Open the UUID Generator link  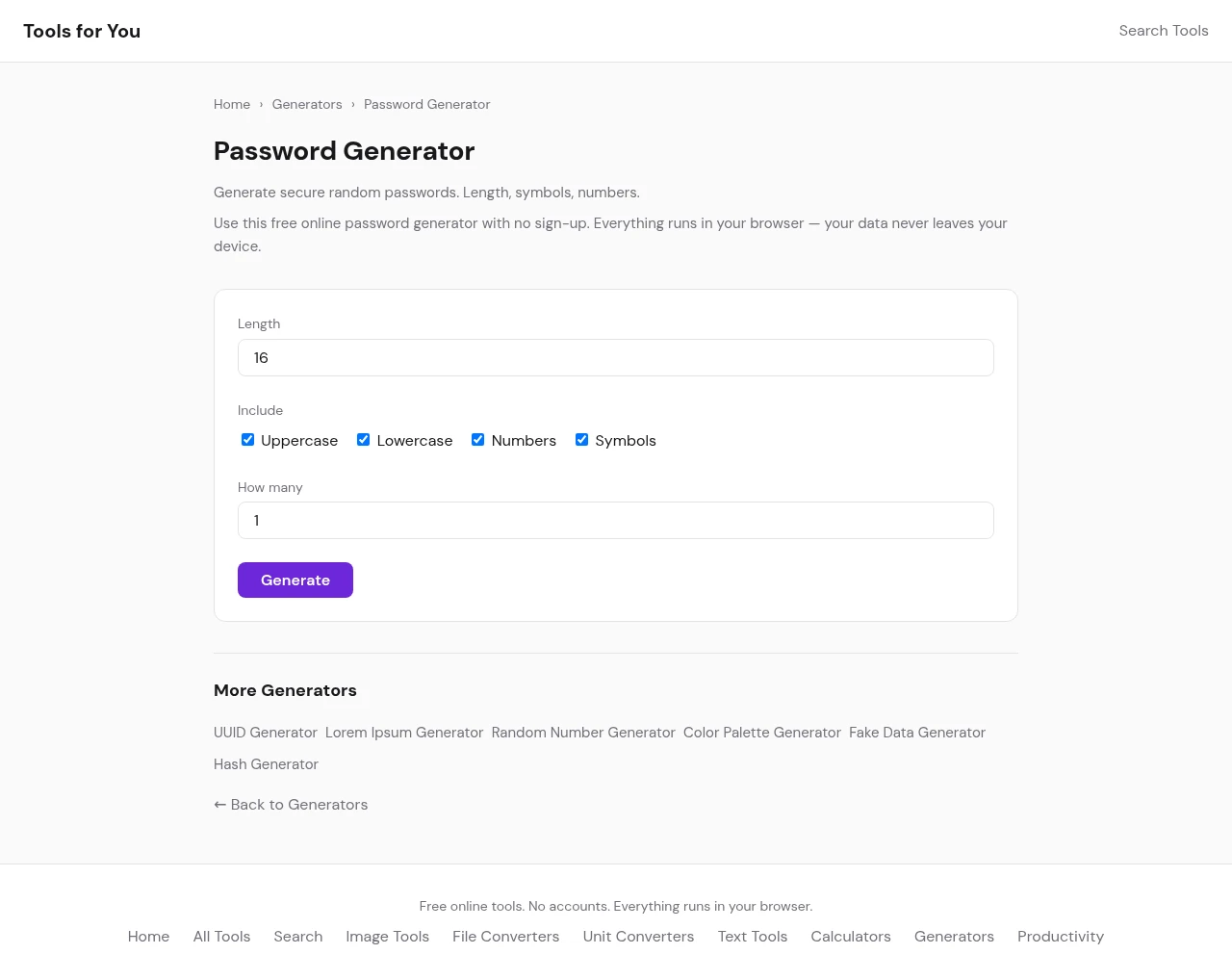click(x=266, y=733)
